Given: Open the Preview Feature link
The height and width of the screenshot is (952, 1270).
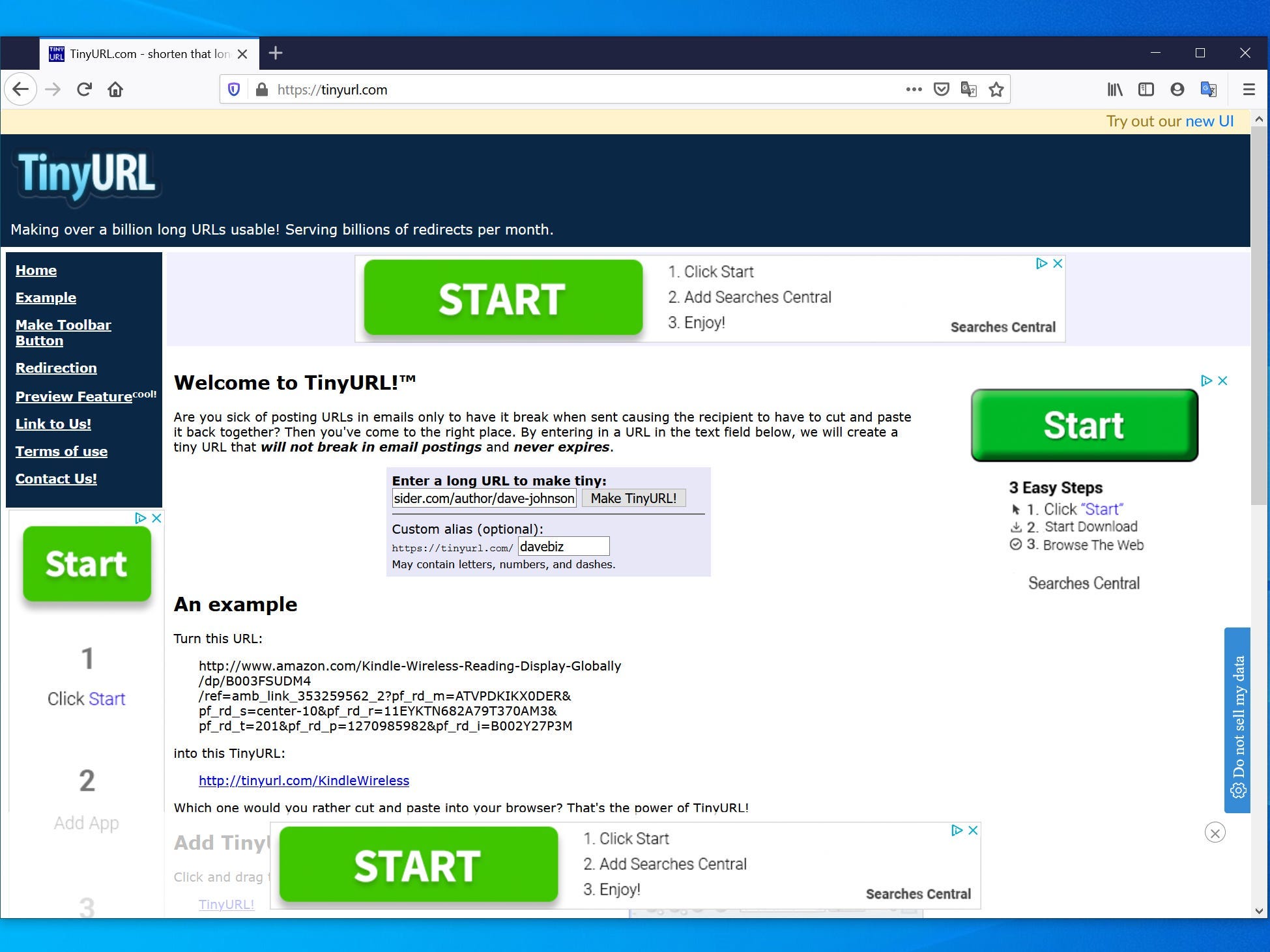Looking at the screenshot, I should click(x=74, y=397).
